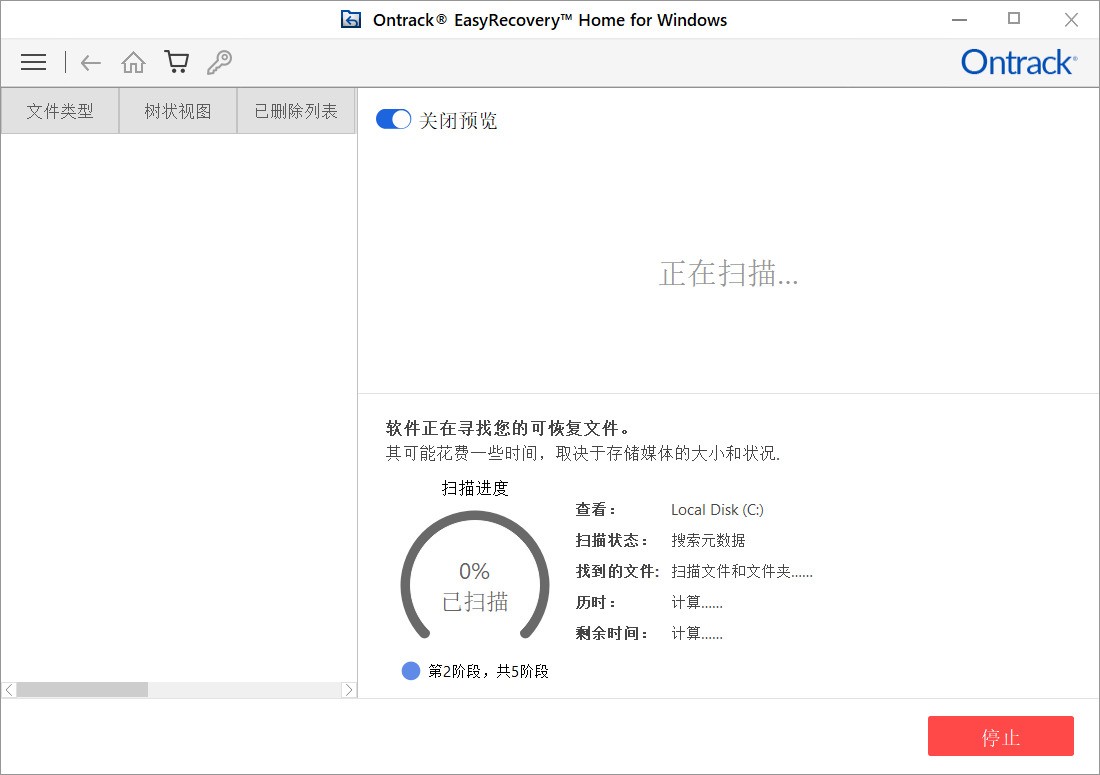Viewport: 1100px width, 775px height.
Task: Go to the home screen icon
Action: (133, 62)
